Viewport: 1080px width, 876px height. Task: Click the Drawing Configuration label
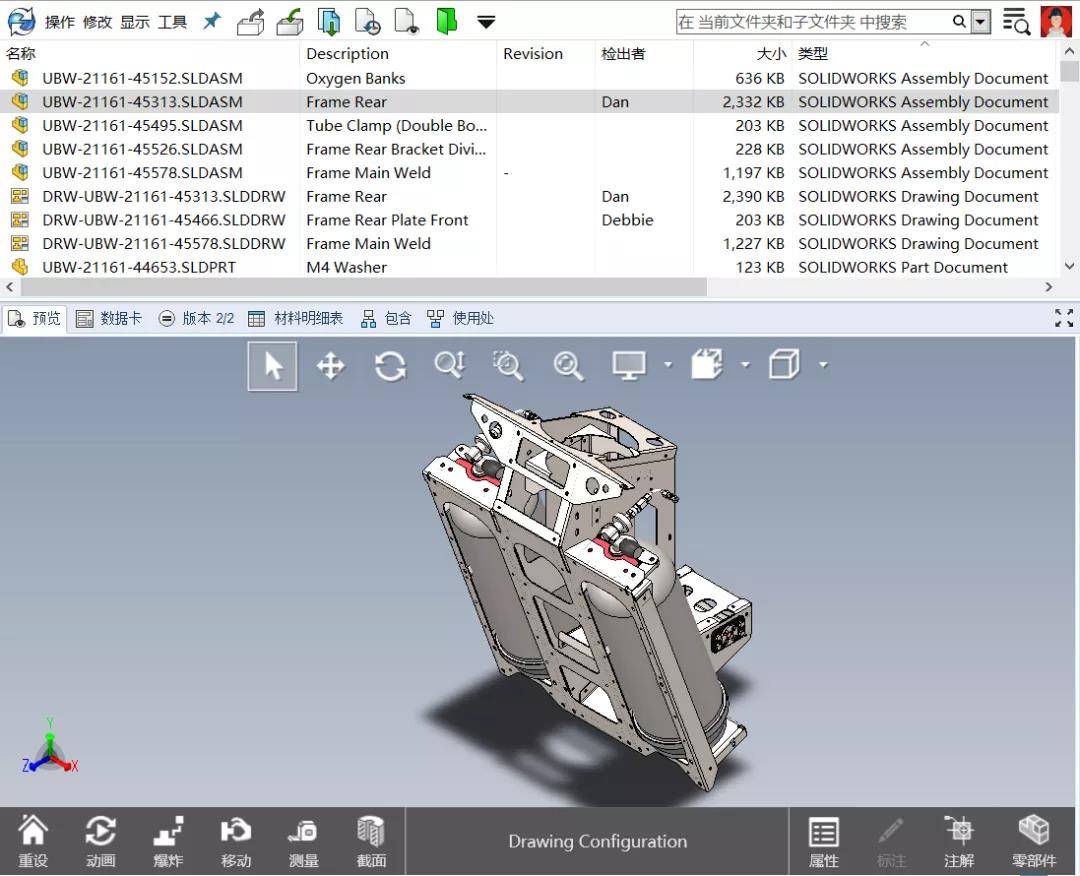tap(597, 842)
